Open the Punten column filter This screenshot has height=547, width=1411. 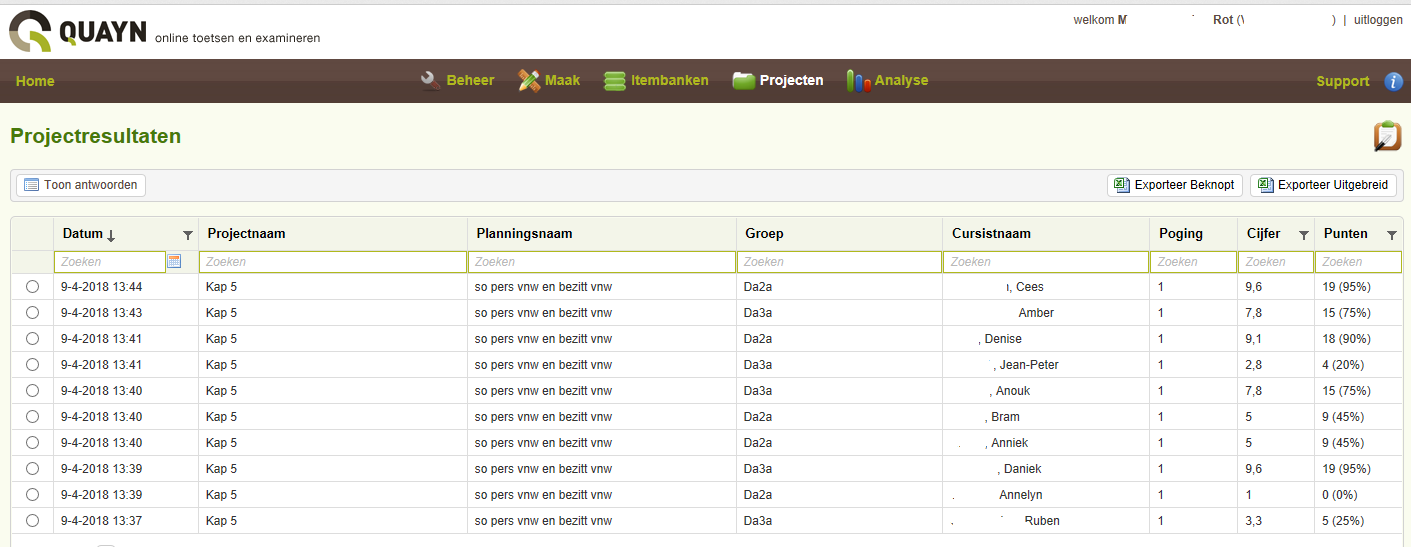tap(1392, 235)
